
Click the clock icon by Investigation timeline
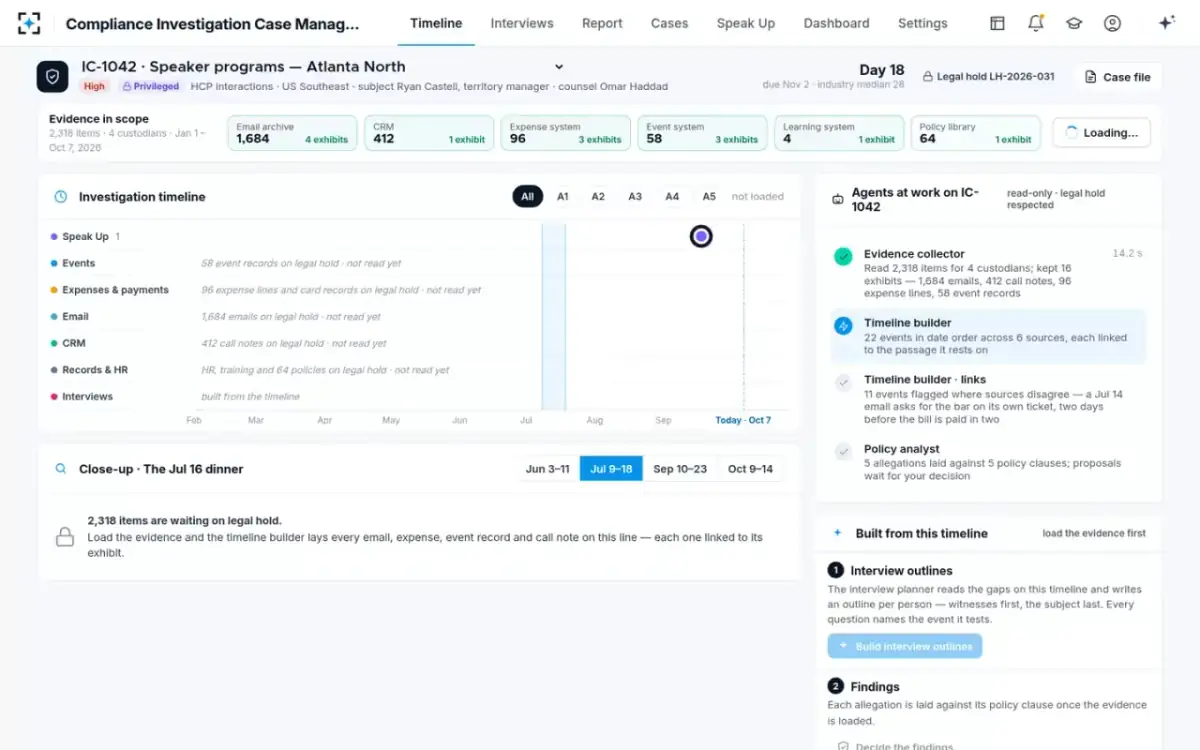click(61, 197)
